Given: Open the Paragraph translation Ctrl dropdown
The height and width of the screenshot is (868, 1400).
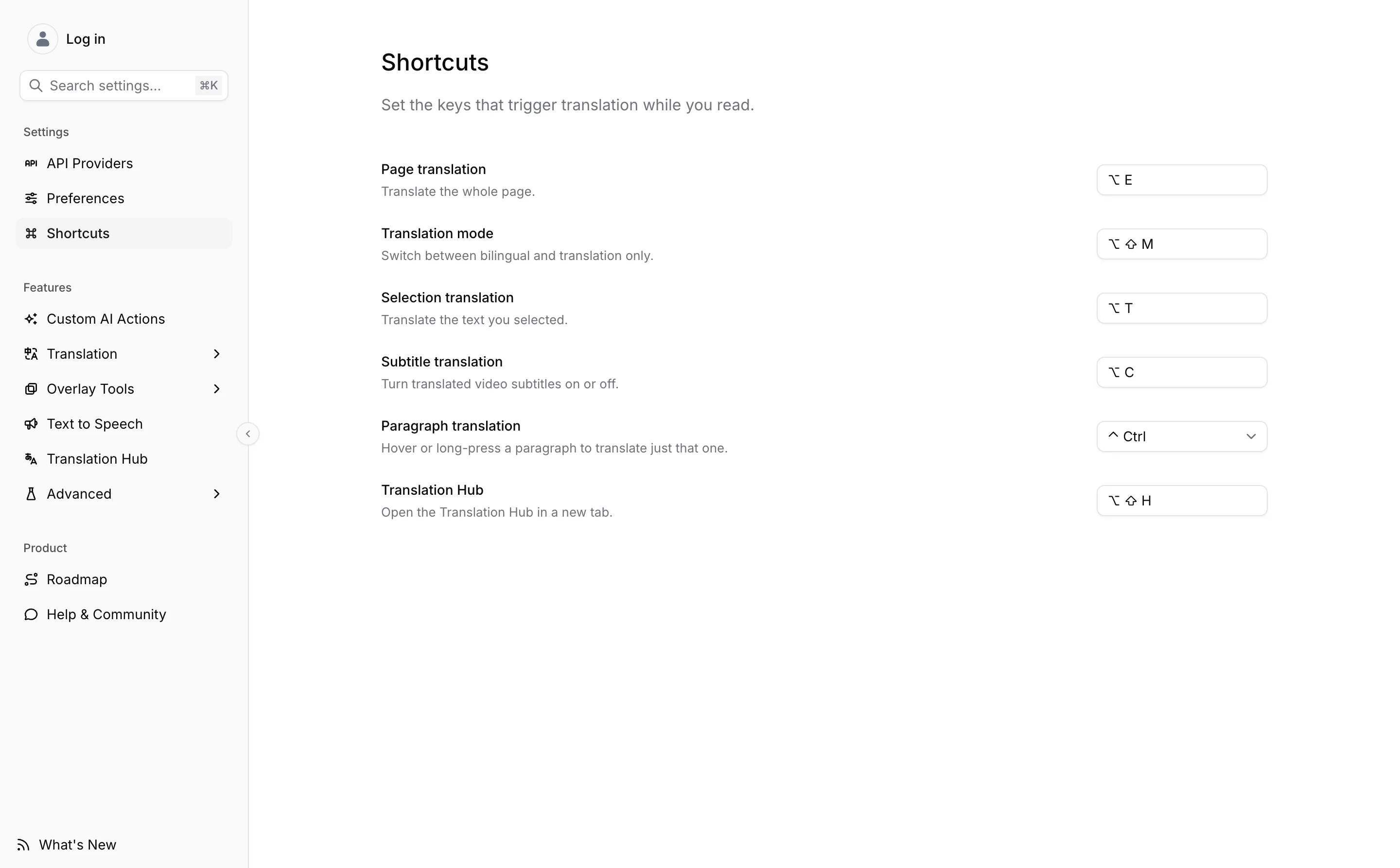Looking at the screenshot, I should point(1182,437).
